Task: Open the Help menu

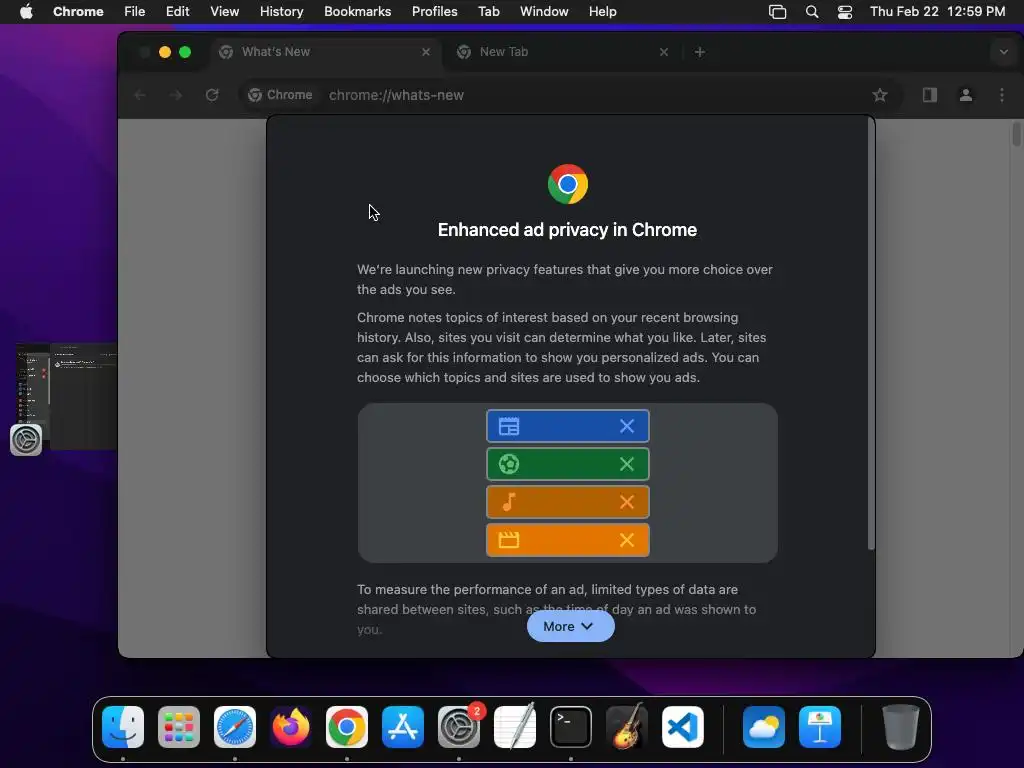Action: click(x=602, y=12)
